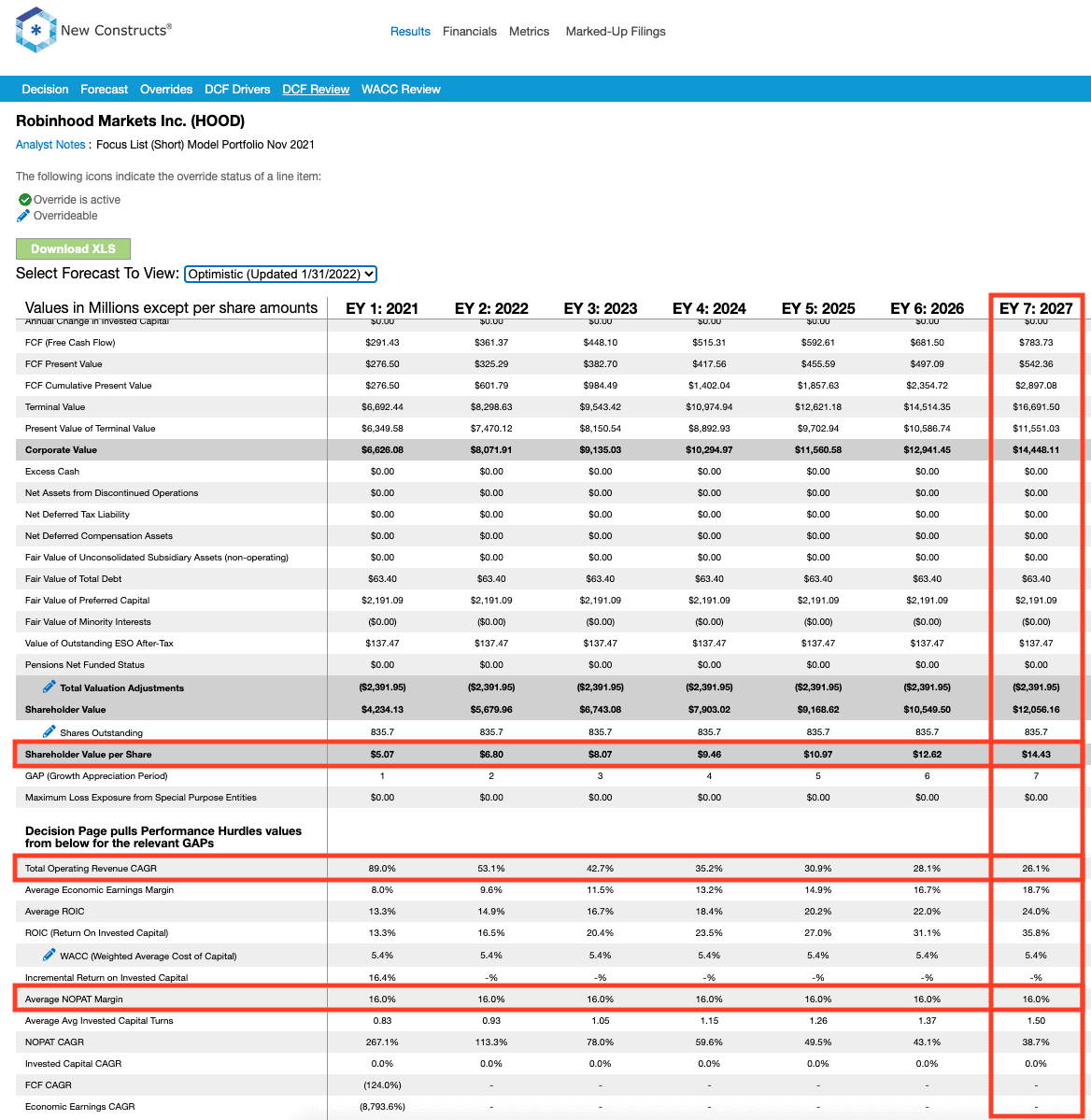1091x1120 pixels.
Task: Switch to the DCF Drivers tab
Action: coord(237,90)
